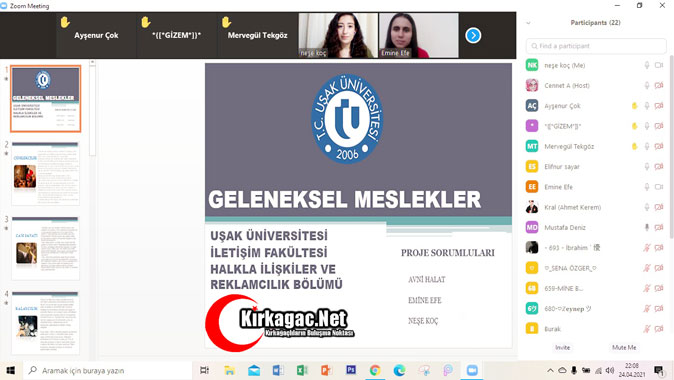674x380 pixels.
Task: Collapse the Participants panel chevron
Action: tap(528, 23)
